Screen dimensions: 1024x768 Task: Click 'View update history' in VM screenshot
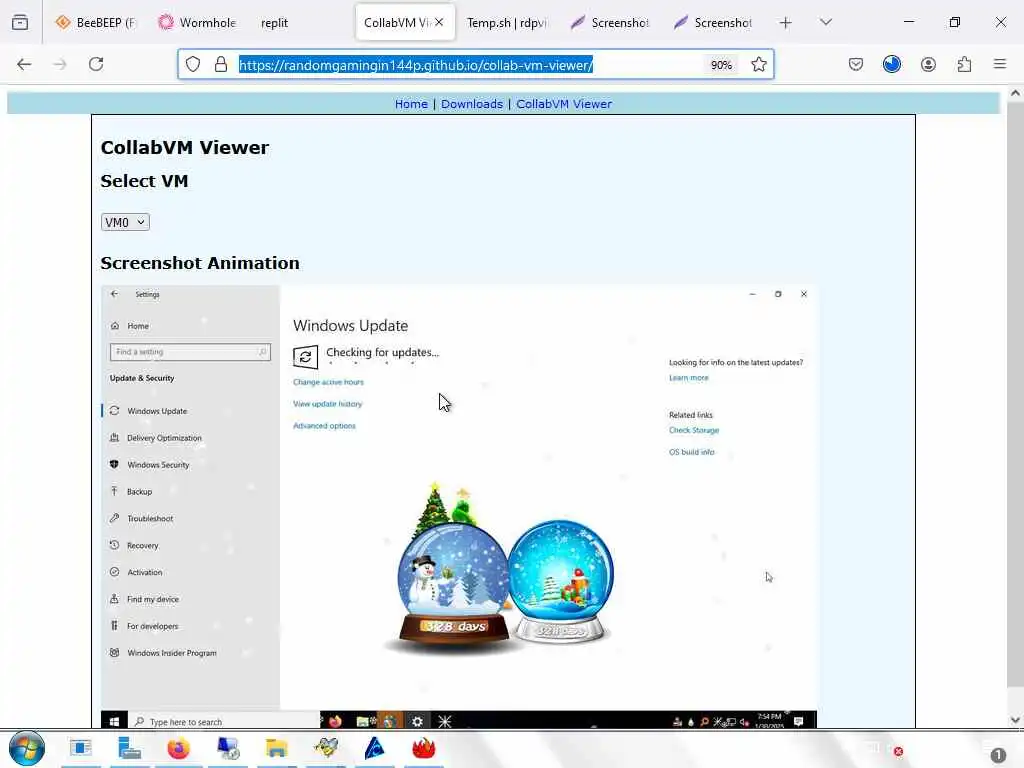pyautogui.click(x=327, y=404)
